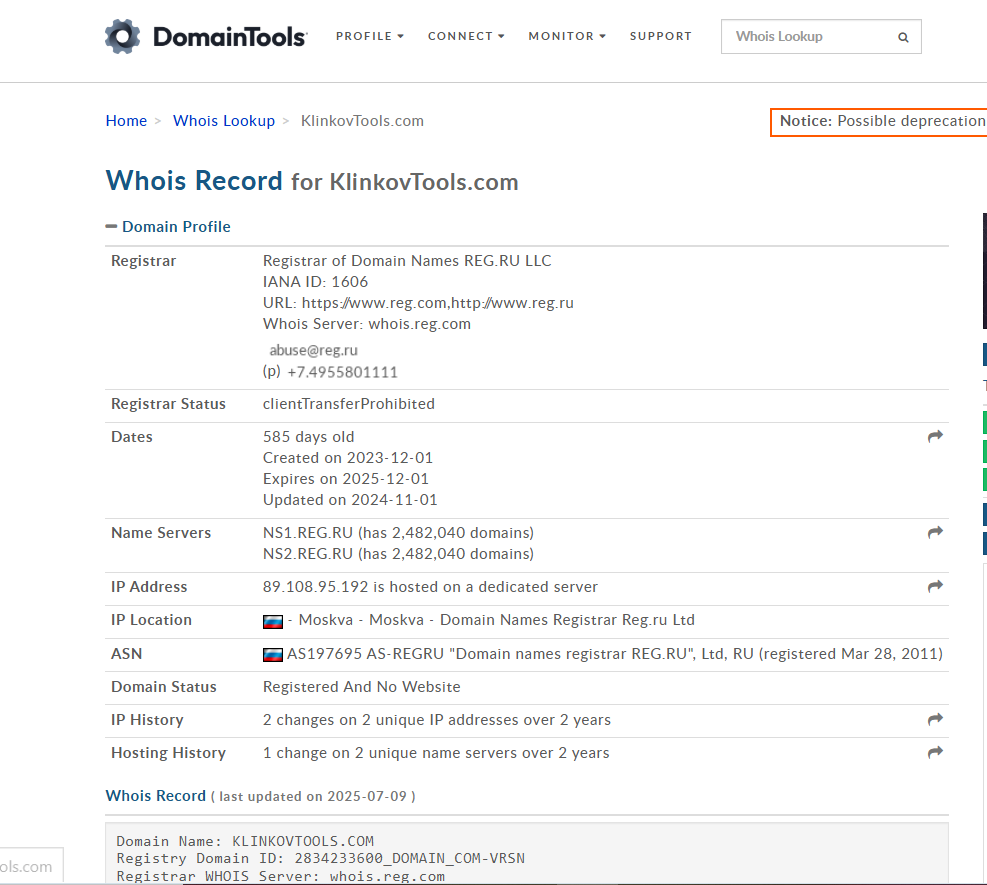Click the share arrow in IP Address row

[x=935, y=587]
